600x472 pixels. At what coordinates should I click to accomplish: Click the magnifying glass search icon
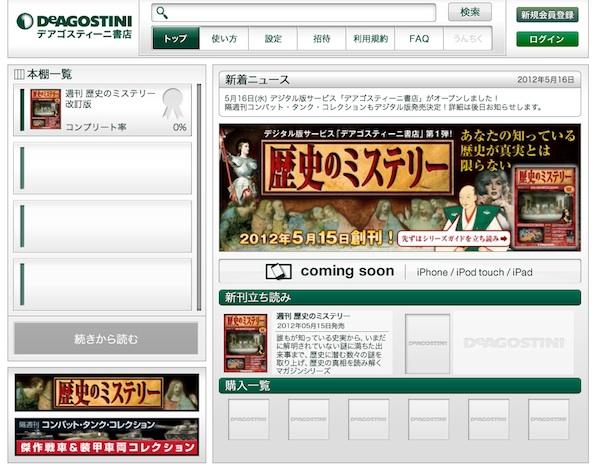(163, 13)
